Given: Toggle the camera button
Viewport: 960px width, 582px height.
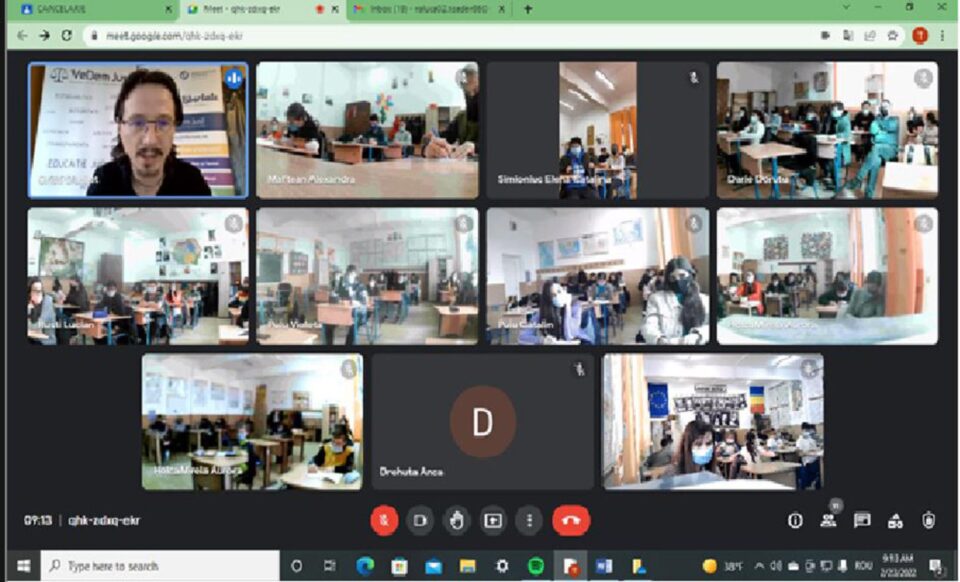Looking at the screenshot, I should (421, 520).
